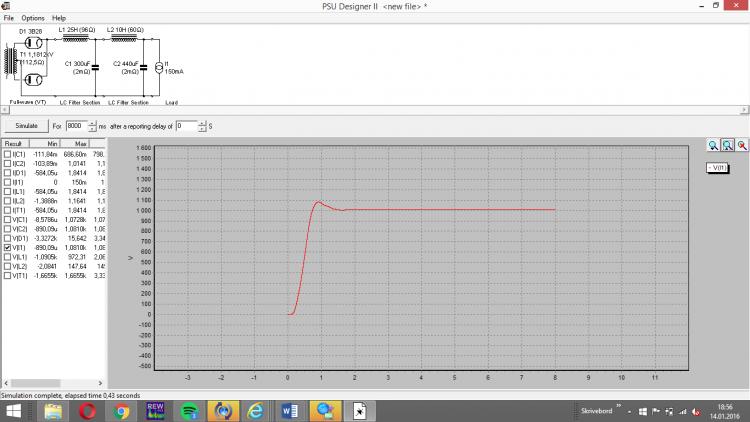The image size is (750, 422).
Task: Click the V(C2) row label
Action: [x=20, y=229]
